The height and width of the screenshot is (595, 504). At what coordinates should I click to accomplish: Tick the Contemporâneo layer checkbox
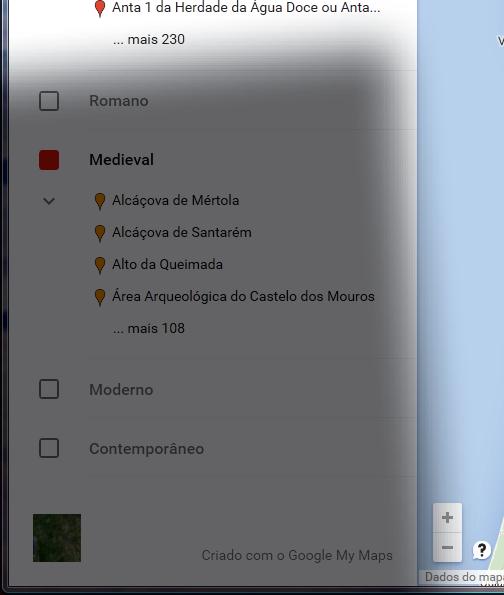[x=49, y=448]
